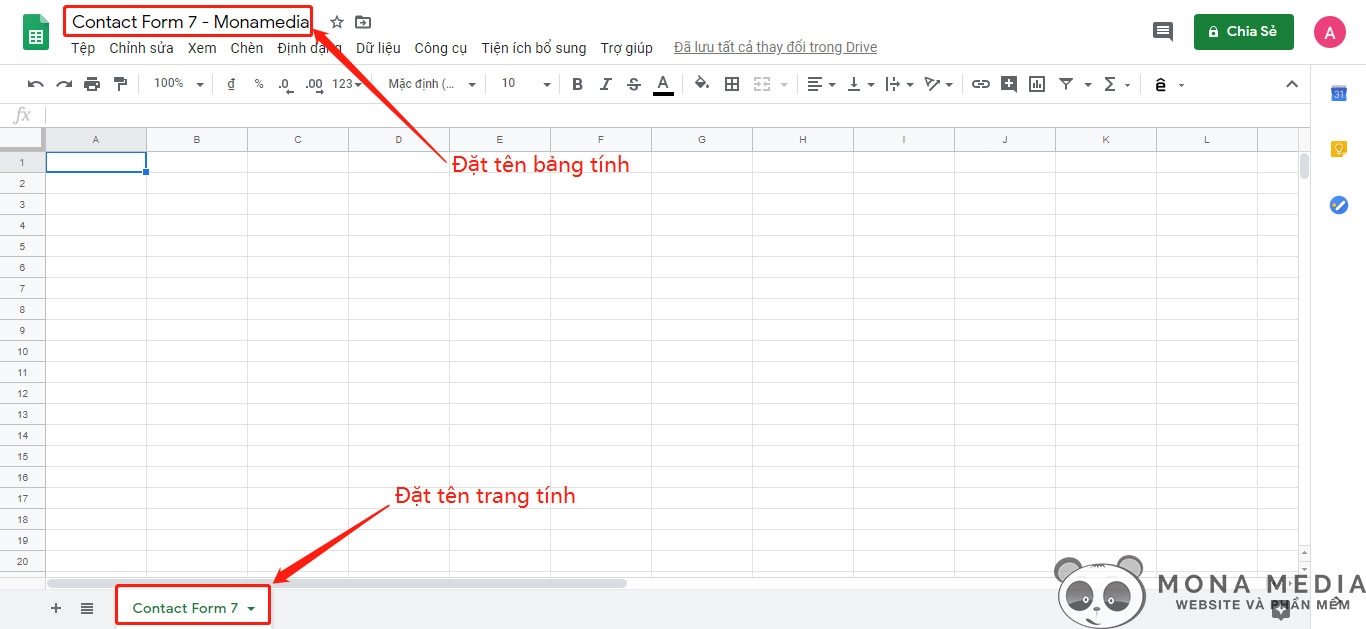Expand the 100% zoom dropdown
Image resolution: width=1366 pixels, height=629 pixels.
[178, 84]
